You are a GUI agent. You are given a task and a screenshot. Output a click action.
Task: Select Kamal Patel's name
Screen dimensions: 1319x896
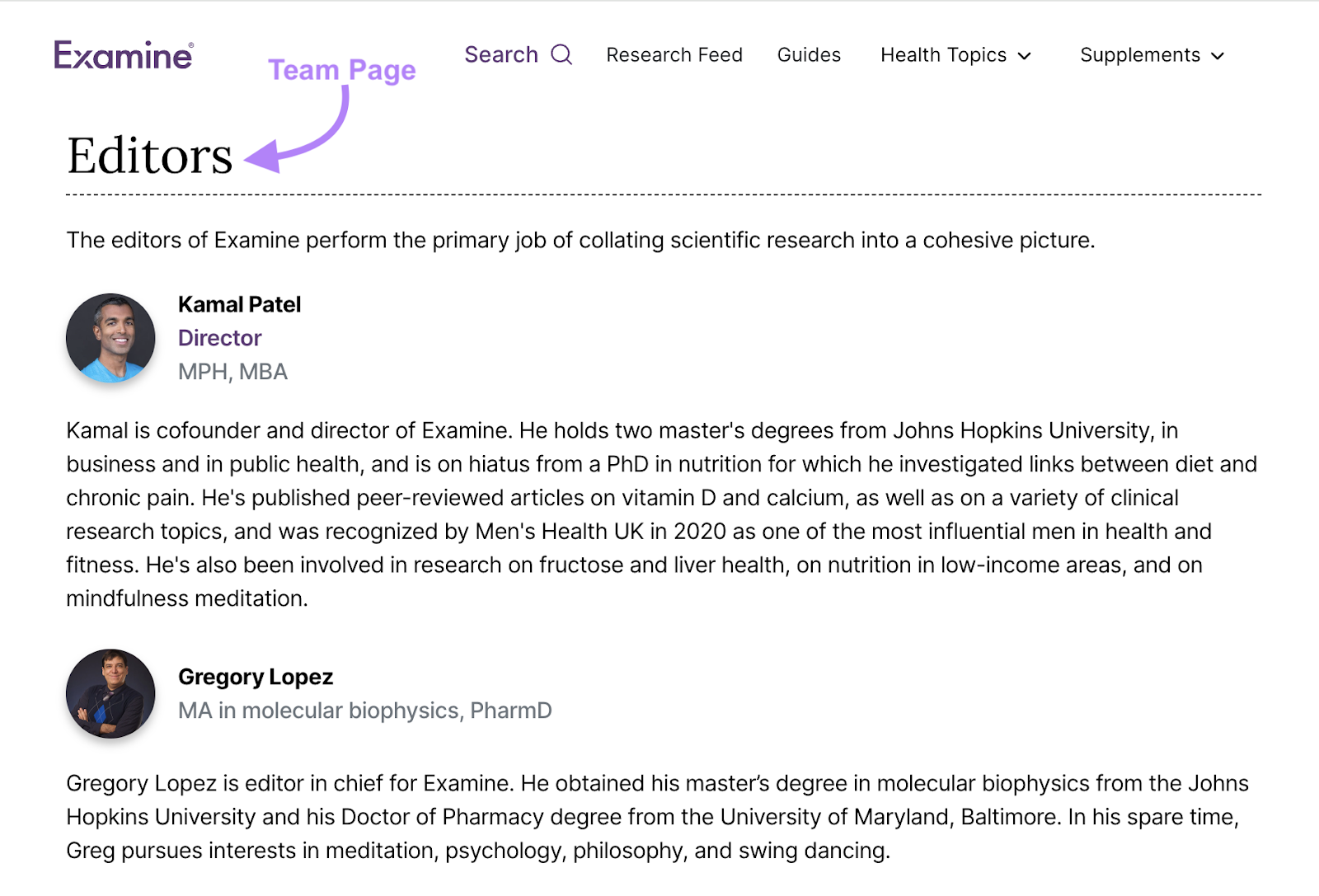240,304
